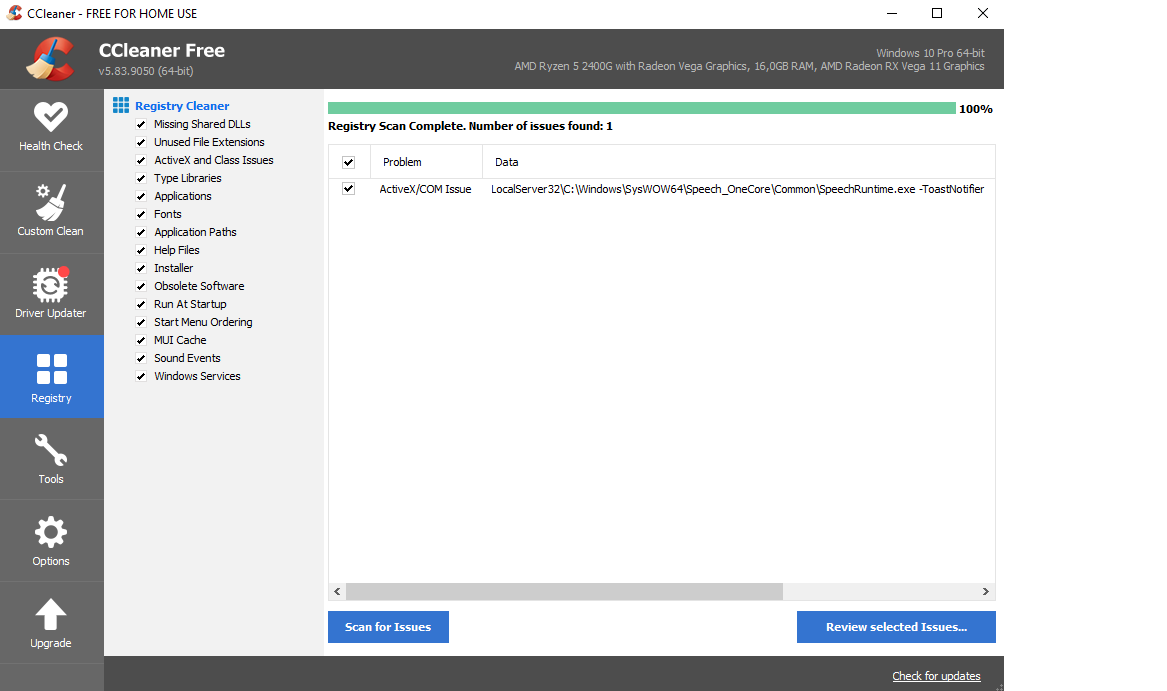Click CCleaner icon in the title bar
The width and height of the screenshot is (1167, 691).
pyautogui.click(x=14, y=13)
